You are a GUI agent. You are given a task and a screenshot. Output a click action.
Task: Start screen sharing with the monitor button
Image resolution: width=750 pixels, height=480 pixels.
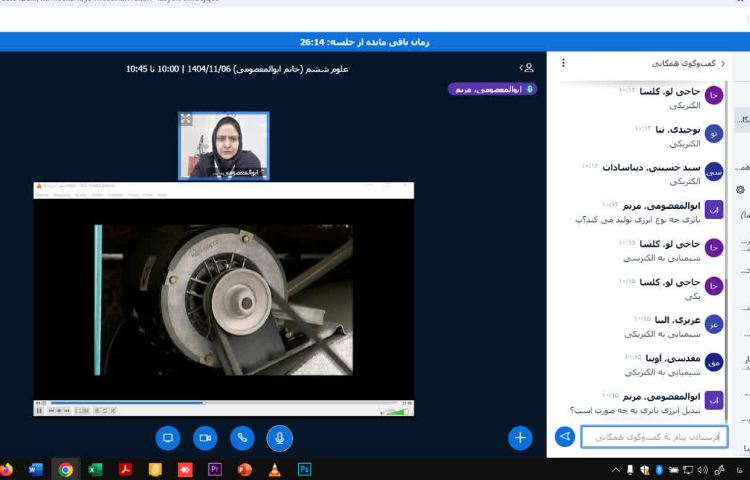(x=167, y=438)
